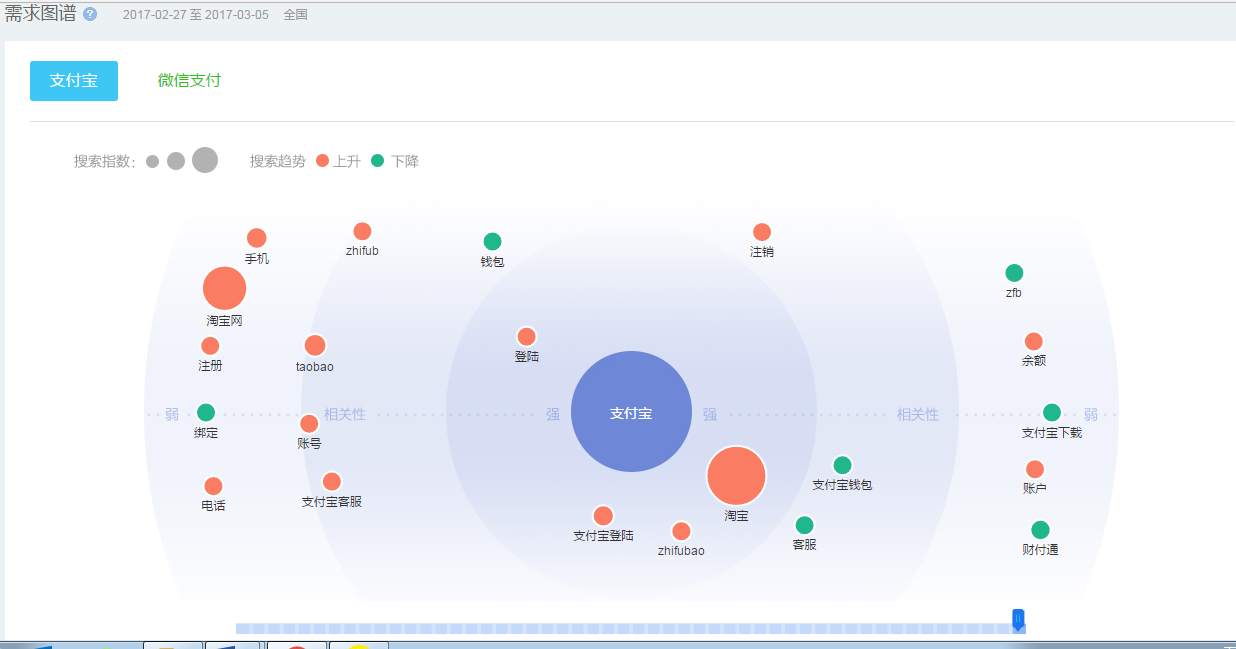Select the central 支付宝 bubble
1236x649 pixels.
point(631,412)
